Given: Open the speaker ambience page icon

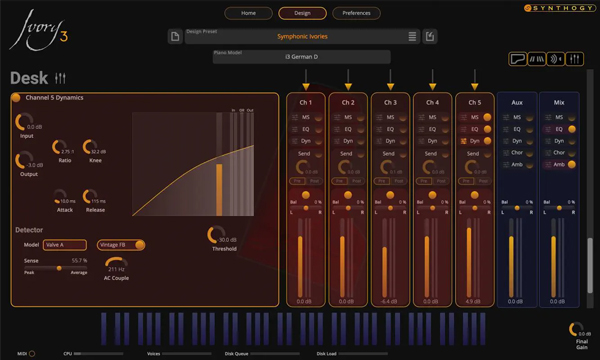Looking at the screenshot, I should tap(556, 59).
